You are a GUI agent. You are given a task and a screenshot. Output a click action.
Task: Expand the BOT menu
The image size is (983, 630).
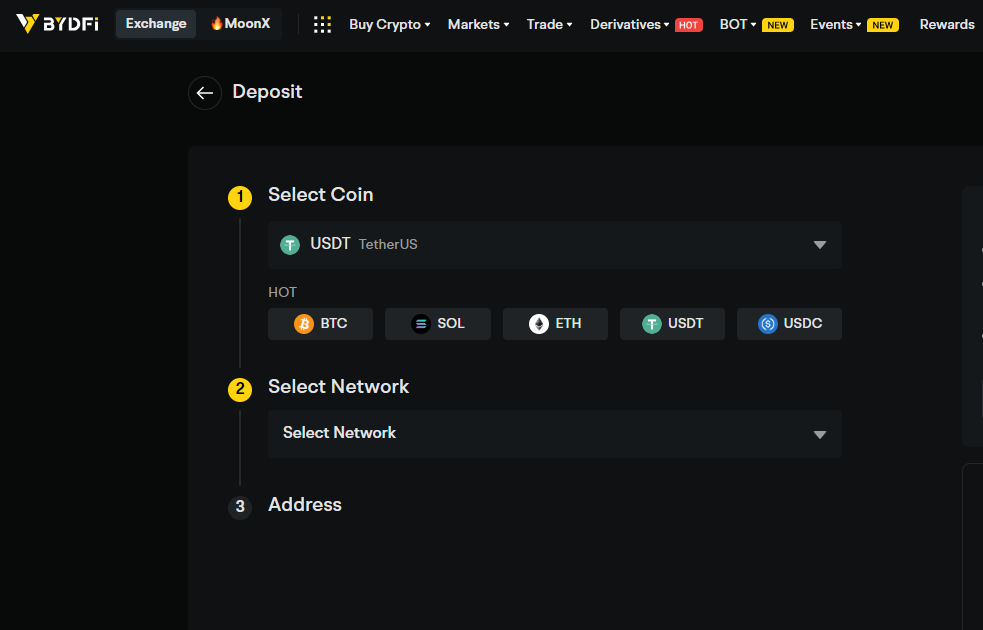[x=738, y=24]
